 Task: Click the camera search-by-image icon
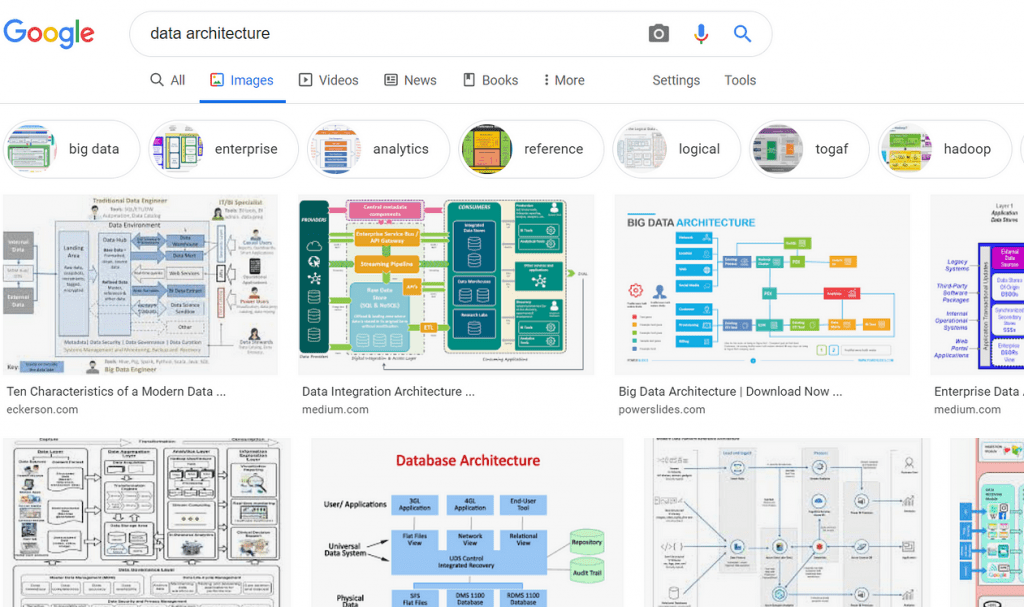pyautogui.click(x=658, y=33)
